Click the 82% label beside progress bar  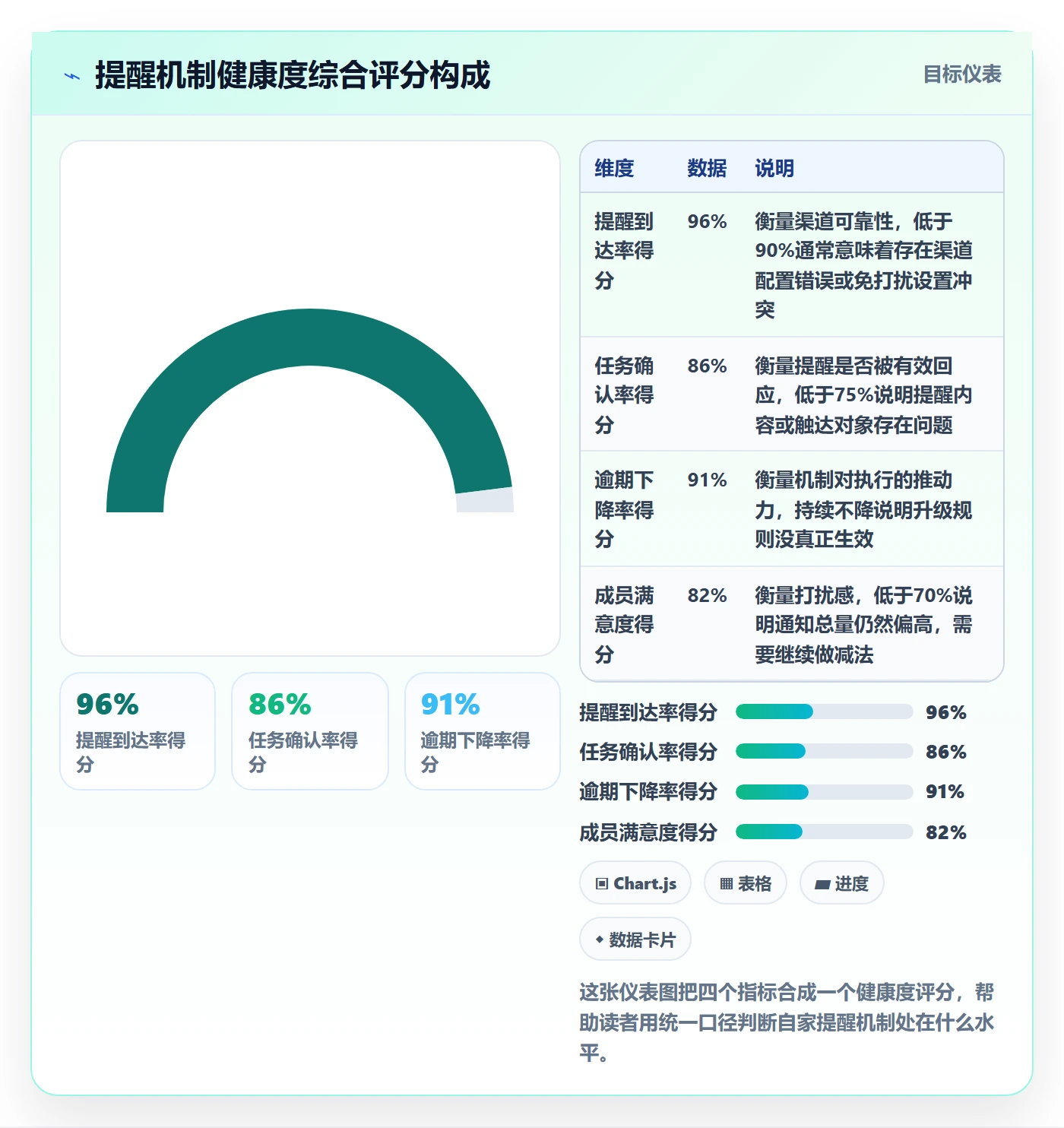[945, 832]
